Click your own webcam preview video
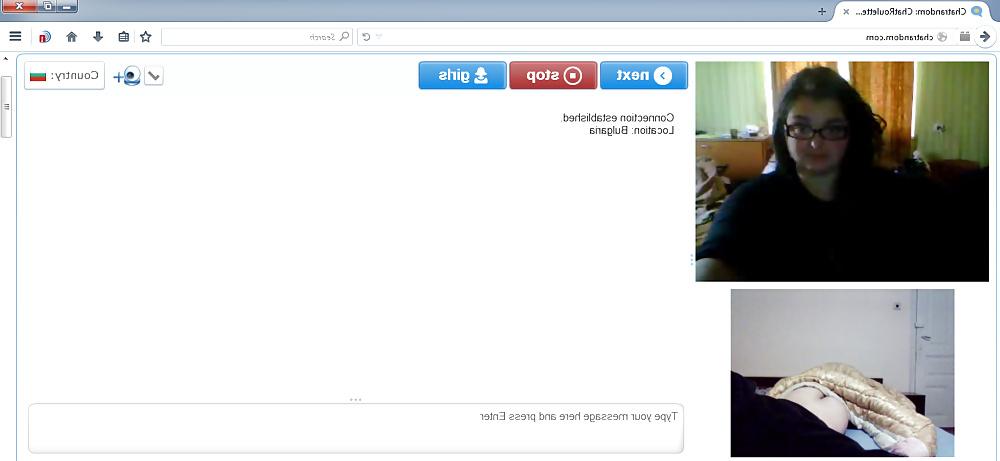This screenshot has height=461, width=1000. tap(842, 372)
